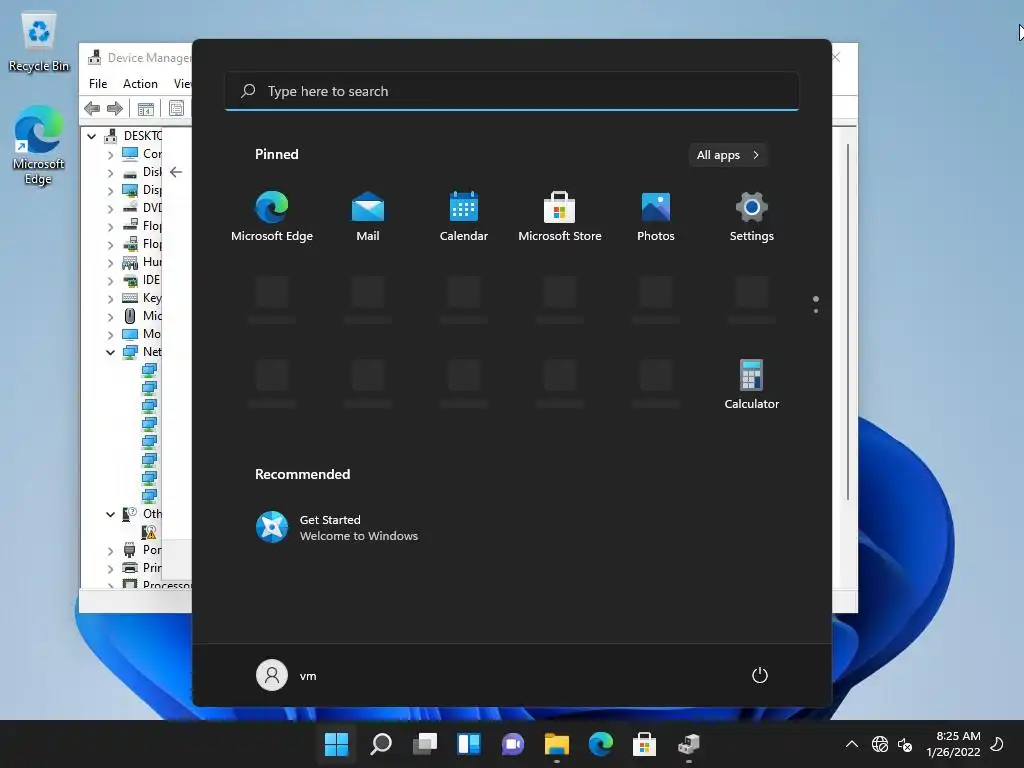Open Microsoft Store from pinned apps
Viewport: 1024px width, 768px height.
(560, 216)
